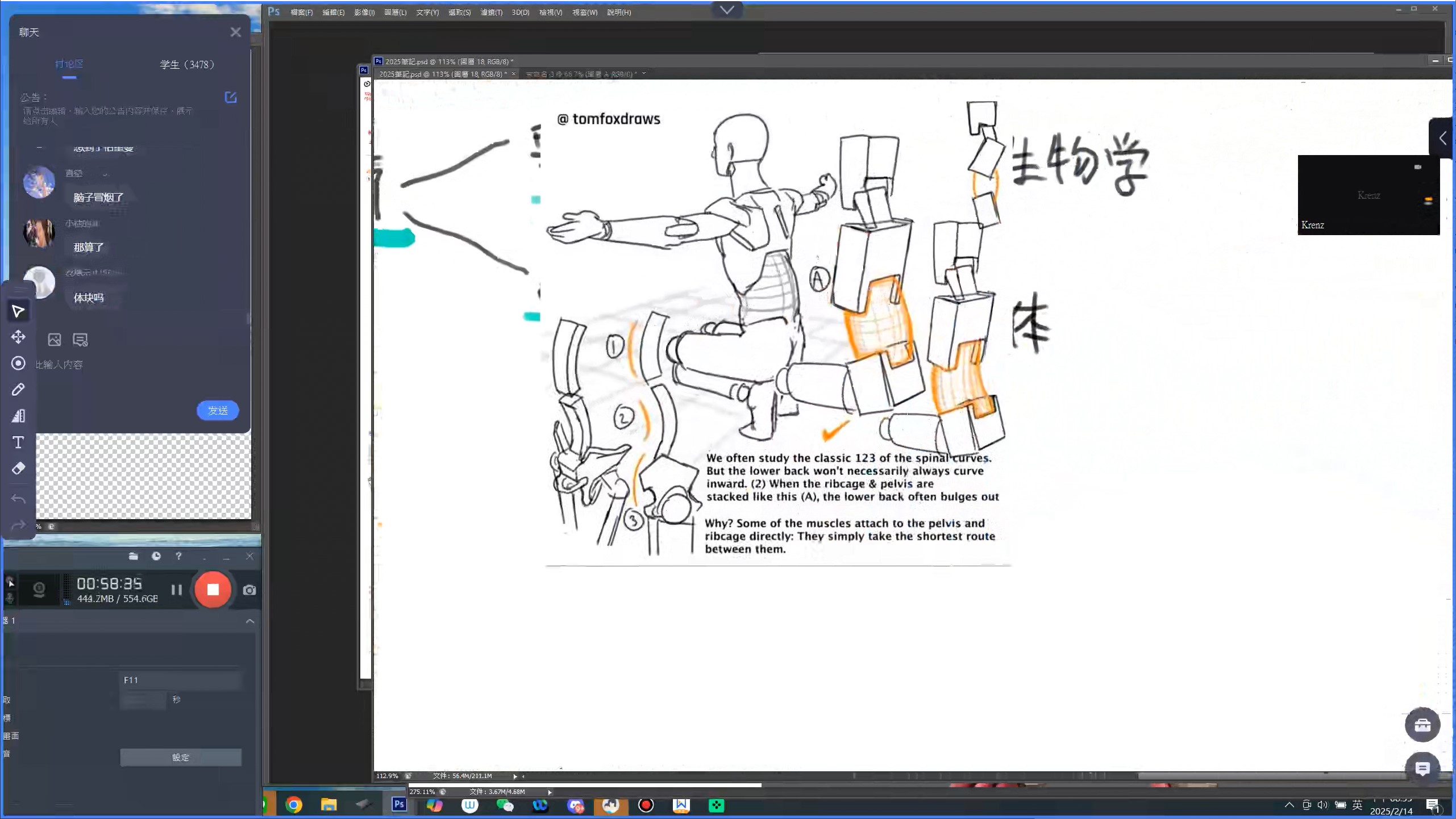This screenshot has width=1456, height=819.
Task: Open main document status bar info arrow
Action: (x=515, y=776)
